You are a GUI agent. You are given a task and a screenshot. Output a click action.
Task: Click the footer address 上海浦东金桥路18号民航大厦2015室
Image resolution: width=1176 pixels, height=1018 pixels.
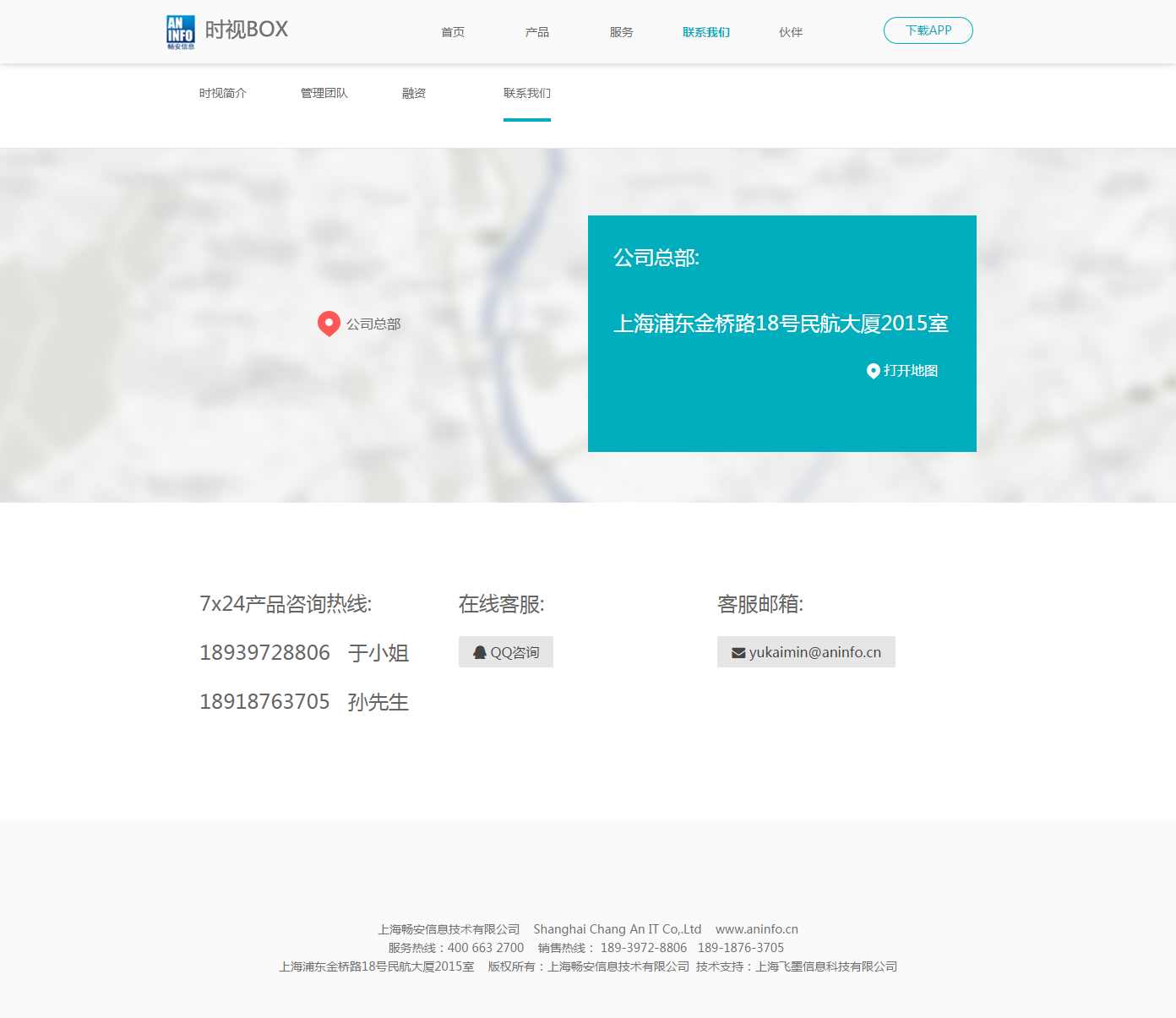pyautogui.click(x=377, y=966)
